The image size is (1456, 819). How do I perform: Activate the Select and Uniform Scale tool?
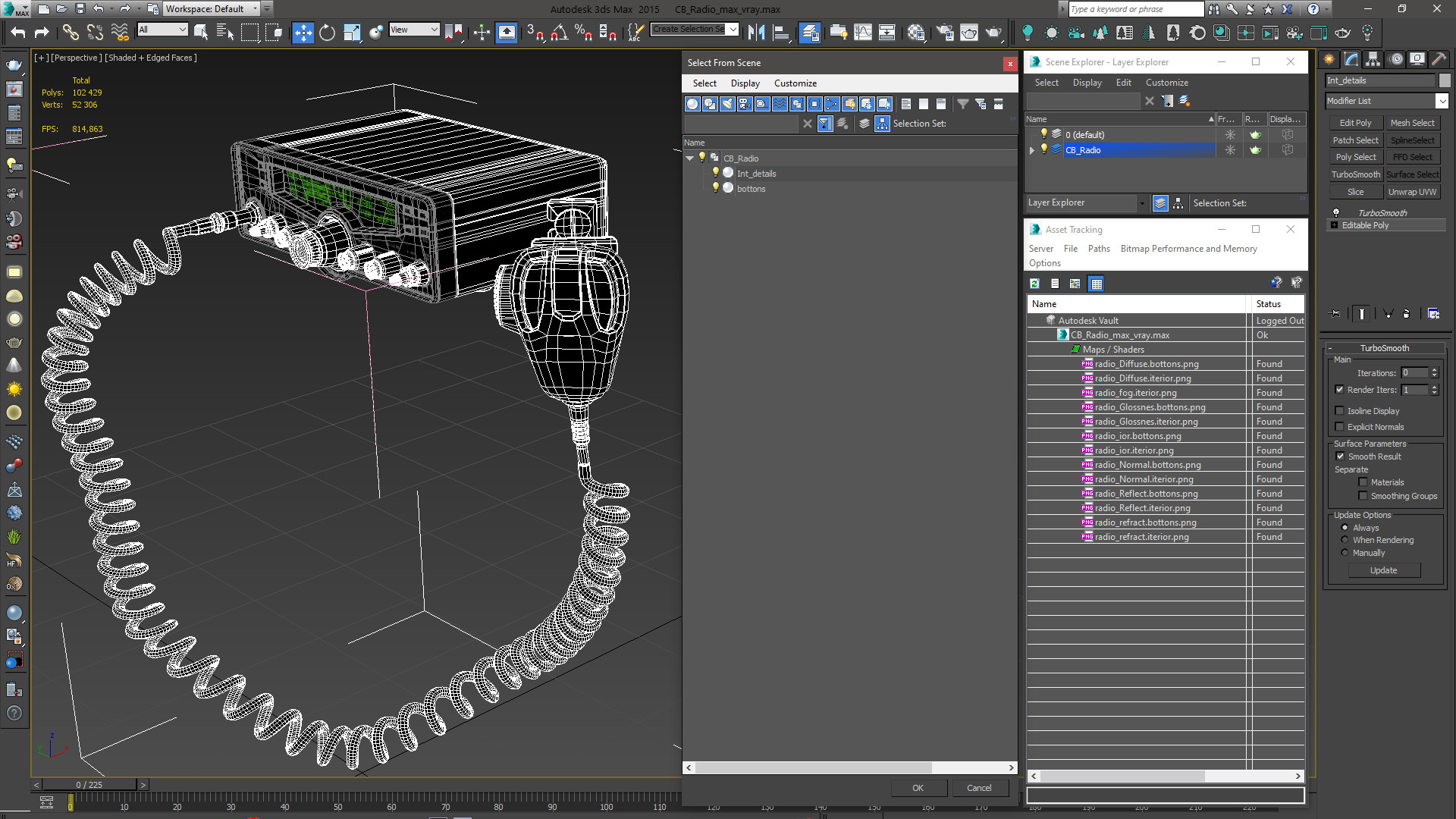point(352,33)
